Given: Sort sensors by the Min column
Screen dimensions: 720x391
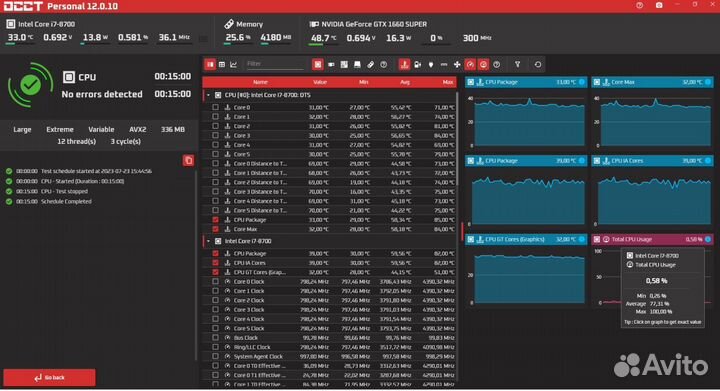Looking at the screenshot, I should coord(363,82).
